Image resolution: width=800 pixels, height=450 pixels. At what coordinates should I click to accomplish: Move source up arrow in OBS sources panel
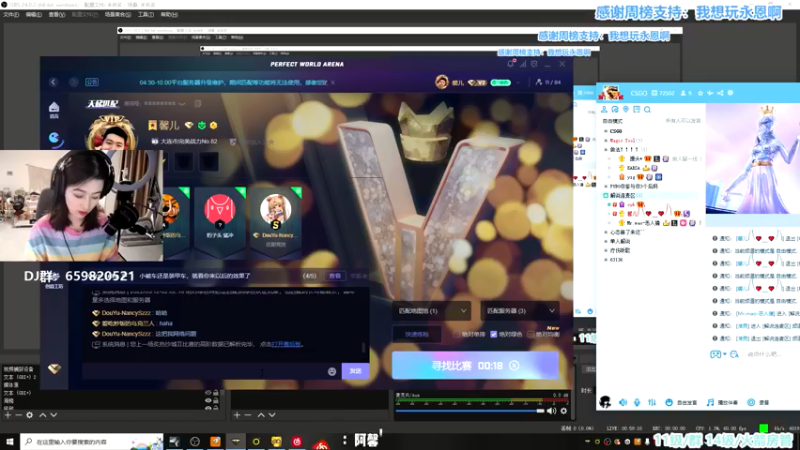pos(43,415)
